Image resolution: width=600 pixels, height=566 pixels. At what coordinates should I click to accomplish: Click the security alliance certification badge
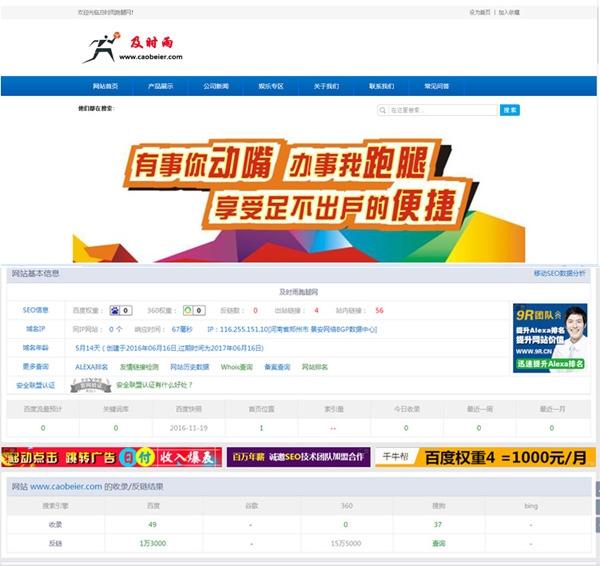point(91,385)
